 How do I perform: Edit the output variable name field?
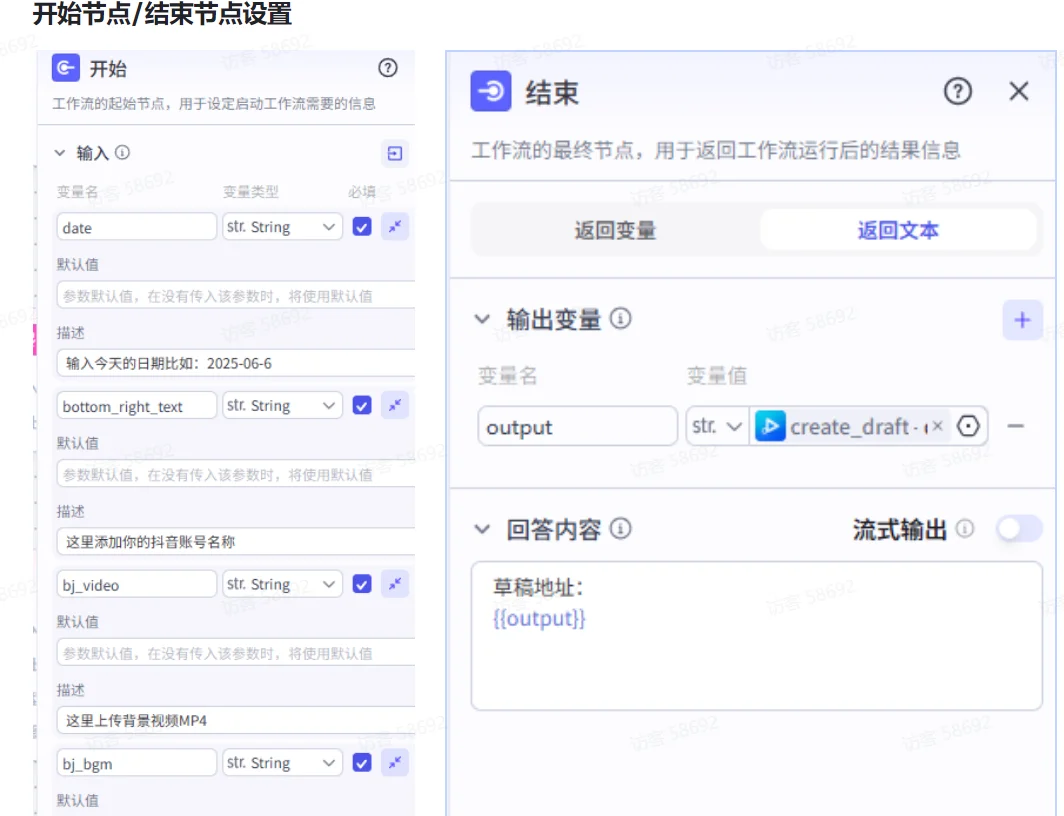click(577, 426)
